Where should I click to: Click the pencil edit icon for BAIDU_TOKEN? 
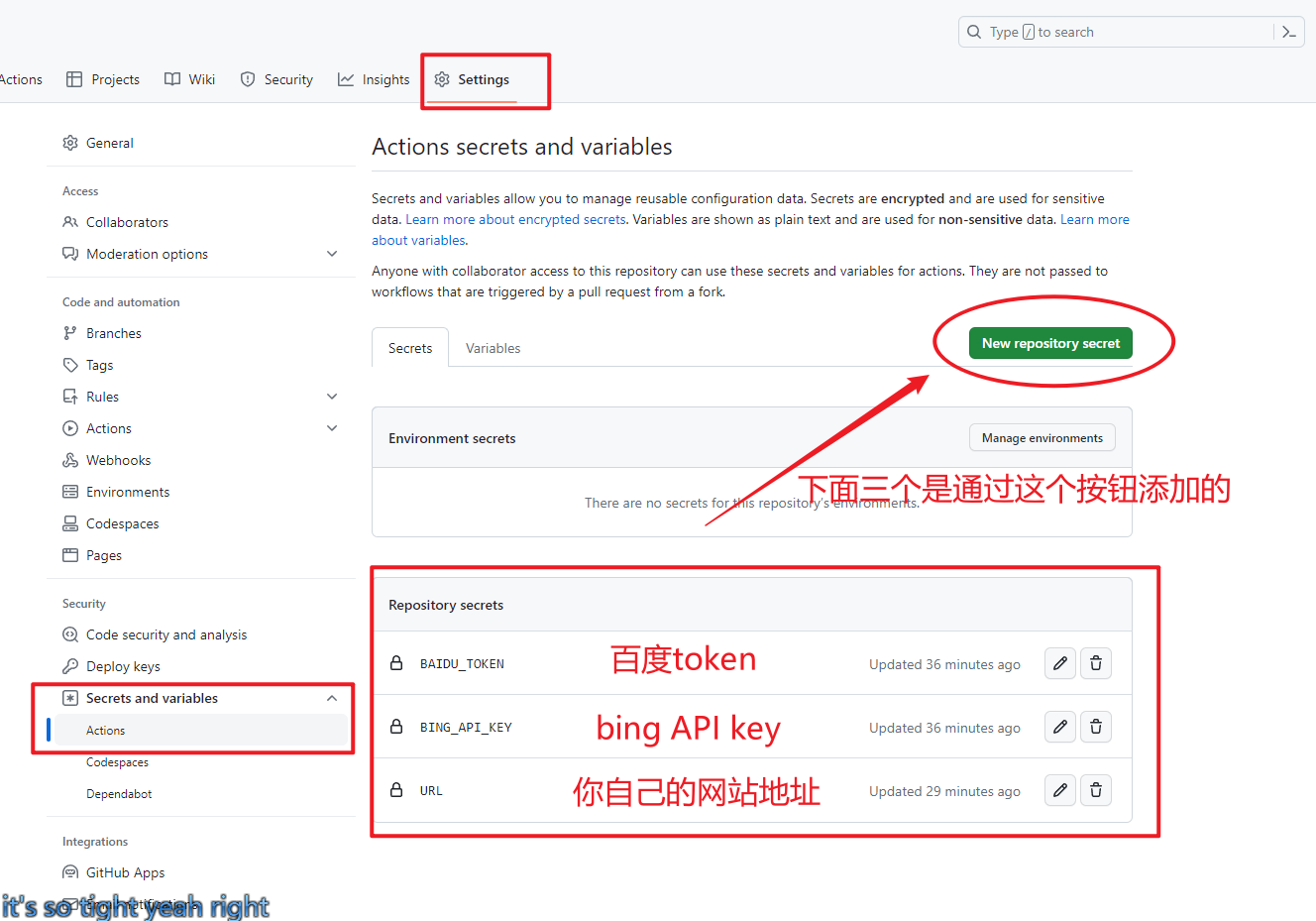coord(1059,663)
